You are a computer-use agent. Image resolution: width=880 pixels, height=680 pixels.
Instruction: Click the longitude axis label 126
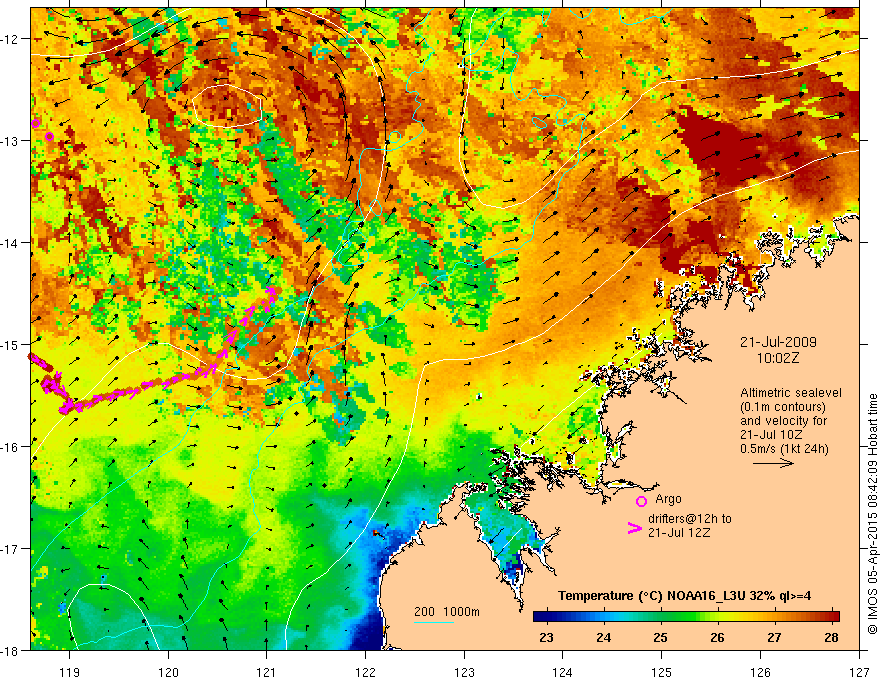pos(760,672)
